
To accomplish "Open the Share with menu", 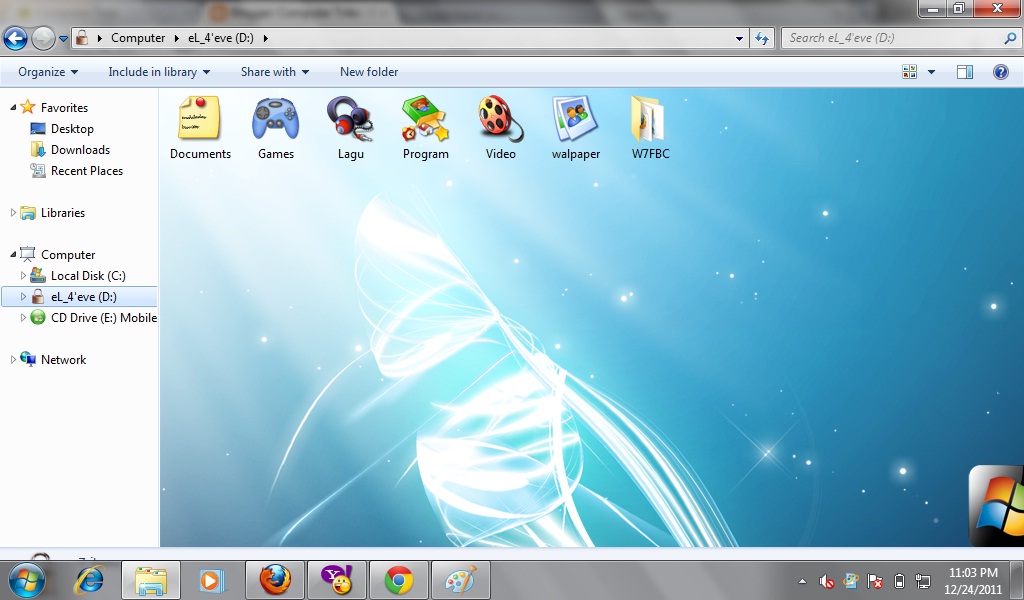I will pyautogui.click(x=274, y=71).
